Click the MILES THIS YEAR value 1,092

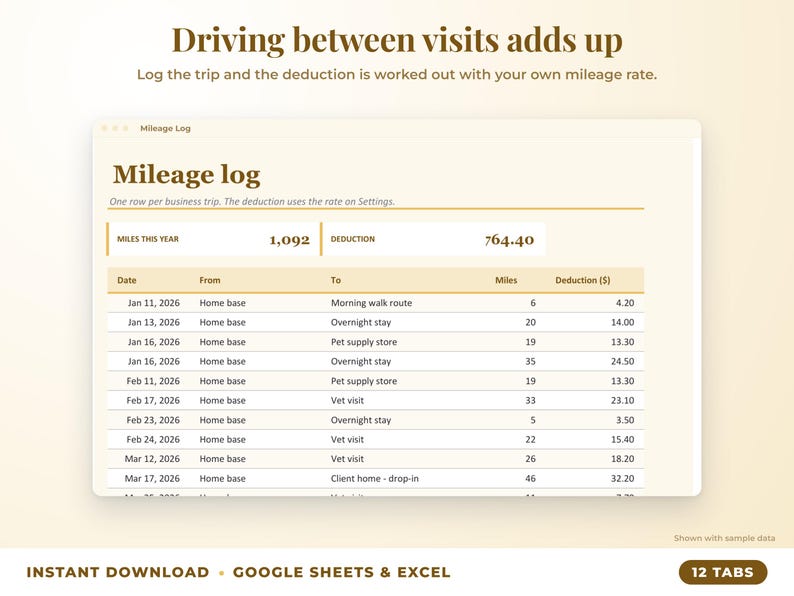(289, 240)
